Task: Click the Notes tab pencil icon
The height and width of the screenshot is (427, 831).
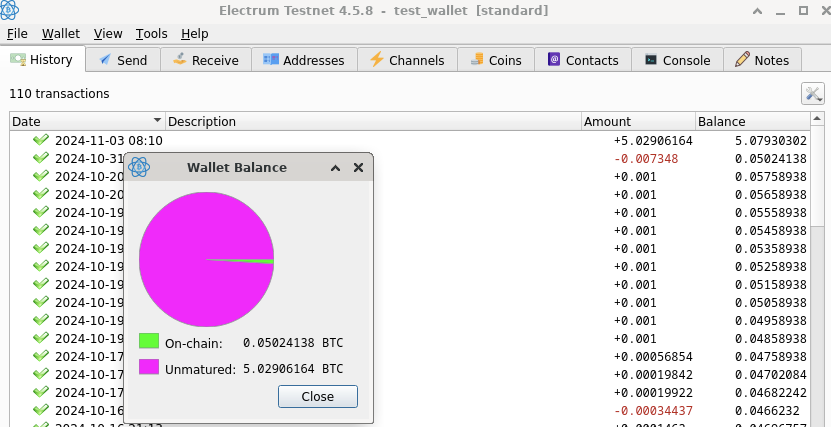Action: click(x=742, y=59)
